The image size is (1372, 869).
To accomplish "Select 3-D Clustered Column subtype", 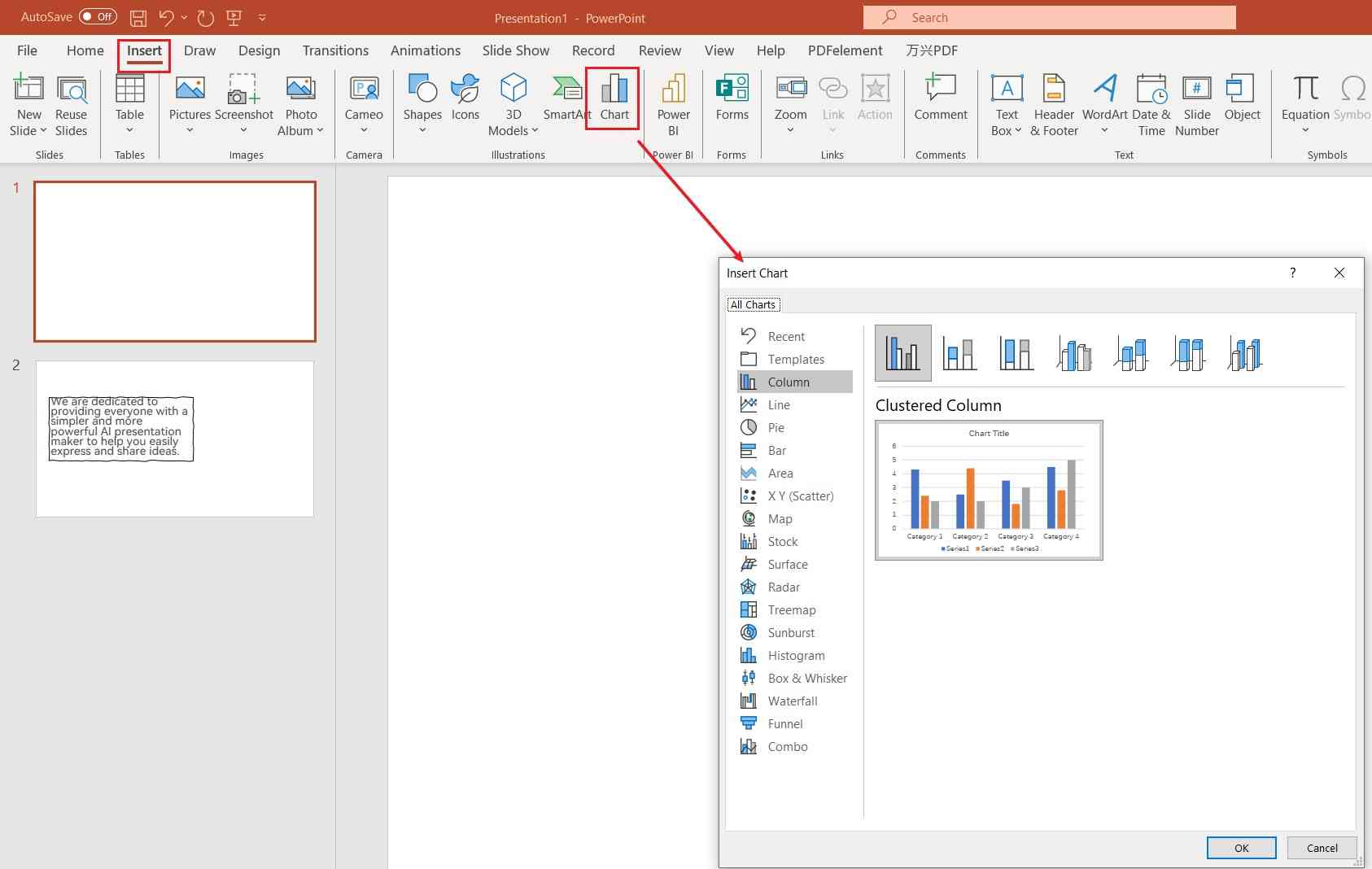I will [1074, 353].
